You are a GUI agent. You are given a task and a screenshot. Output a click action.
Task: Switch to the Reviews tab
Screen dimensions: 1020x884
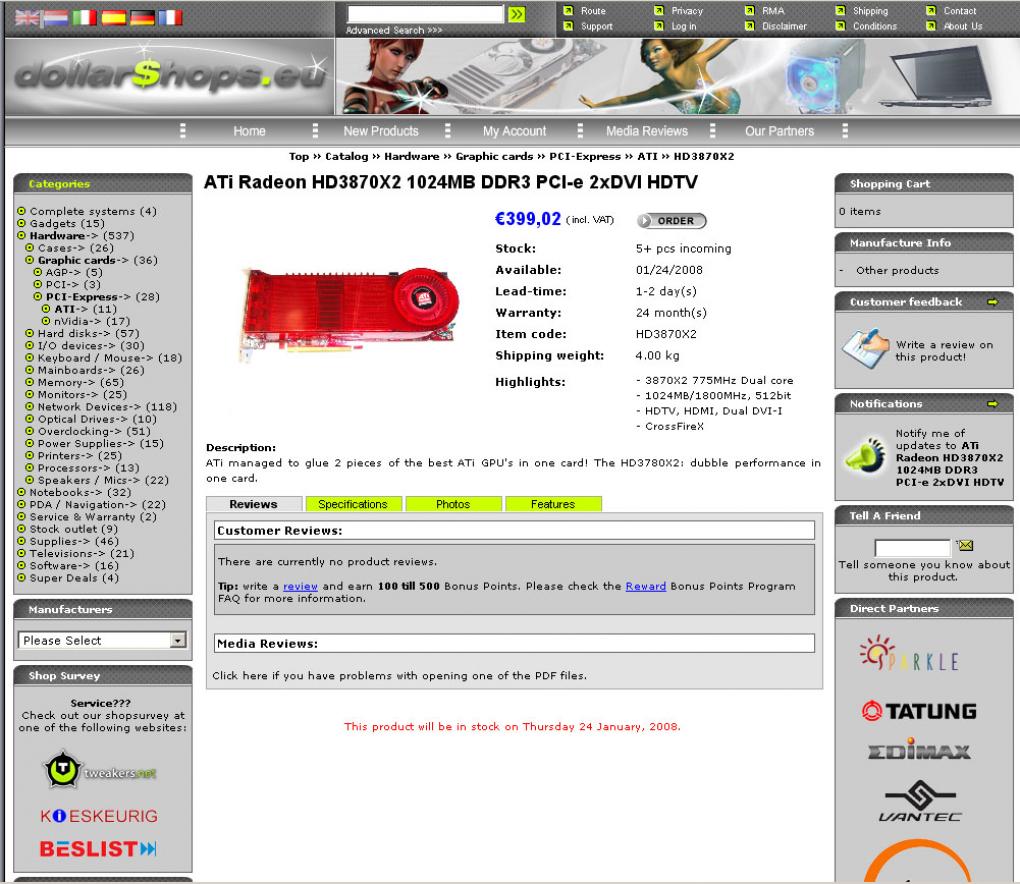[254, 504]
